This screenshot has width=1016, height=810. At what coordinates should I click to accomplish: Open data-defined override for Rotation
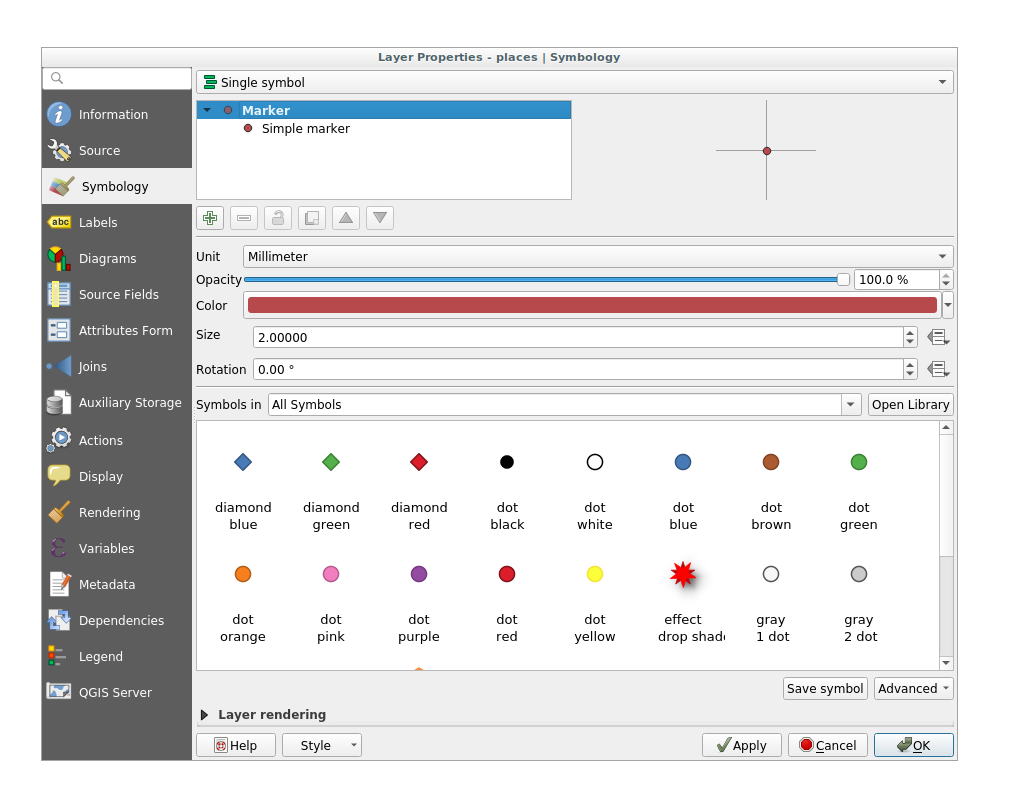click(x=937, y=369)
